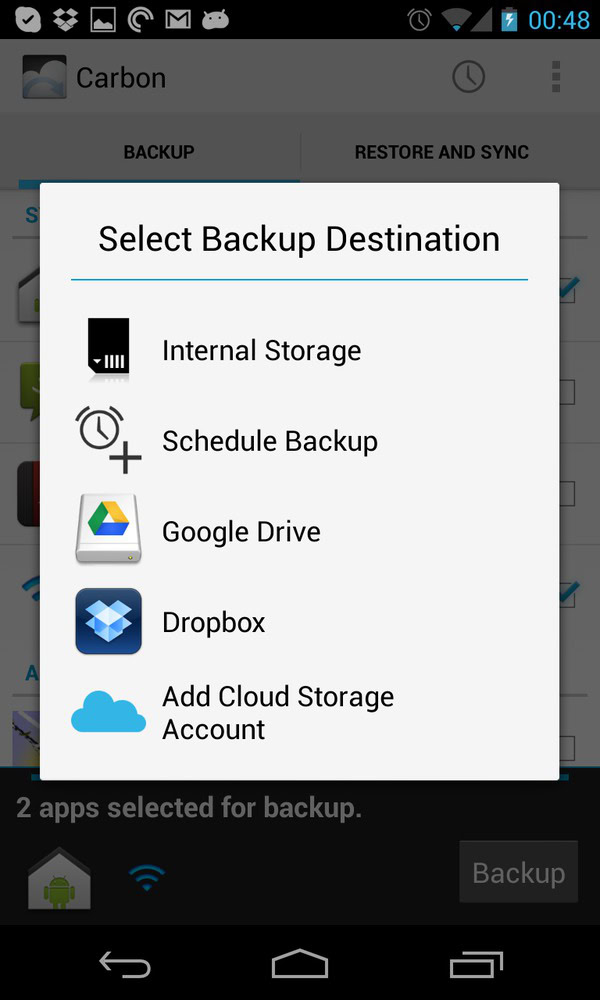Image resolution: width=600 pixels, height=1000 pixels.
Task: Tap the Schedule Backup clock icon
Action: [x=108, y=440]
